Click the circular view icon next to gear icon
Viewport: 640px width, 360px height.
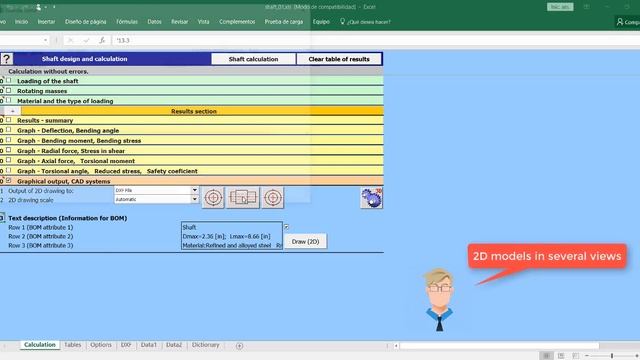[273, 198]
